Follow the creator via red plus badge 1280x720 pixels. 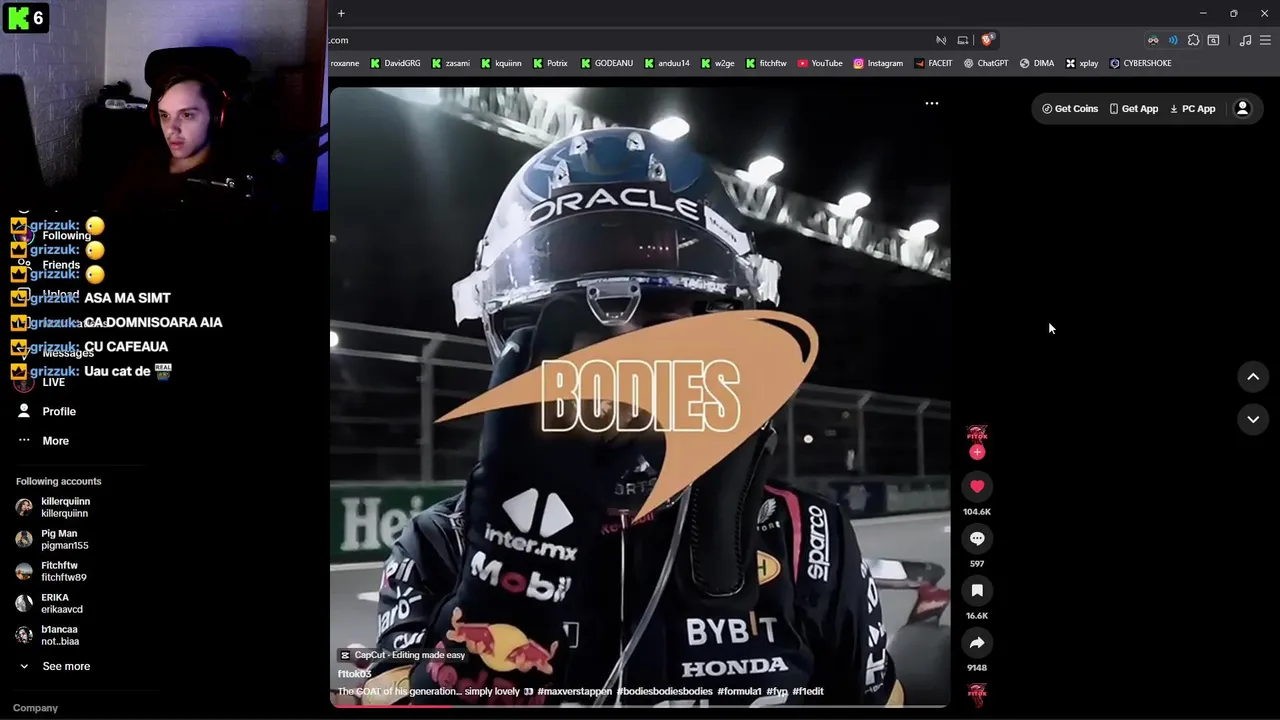pos(977,452)
